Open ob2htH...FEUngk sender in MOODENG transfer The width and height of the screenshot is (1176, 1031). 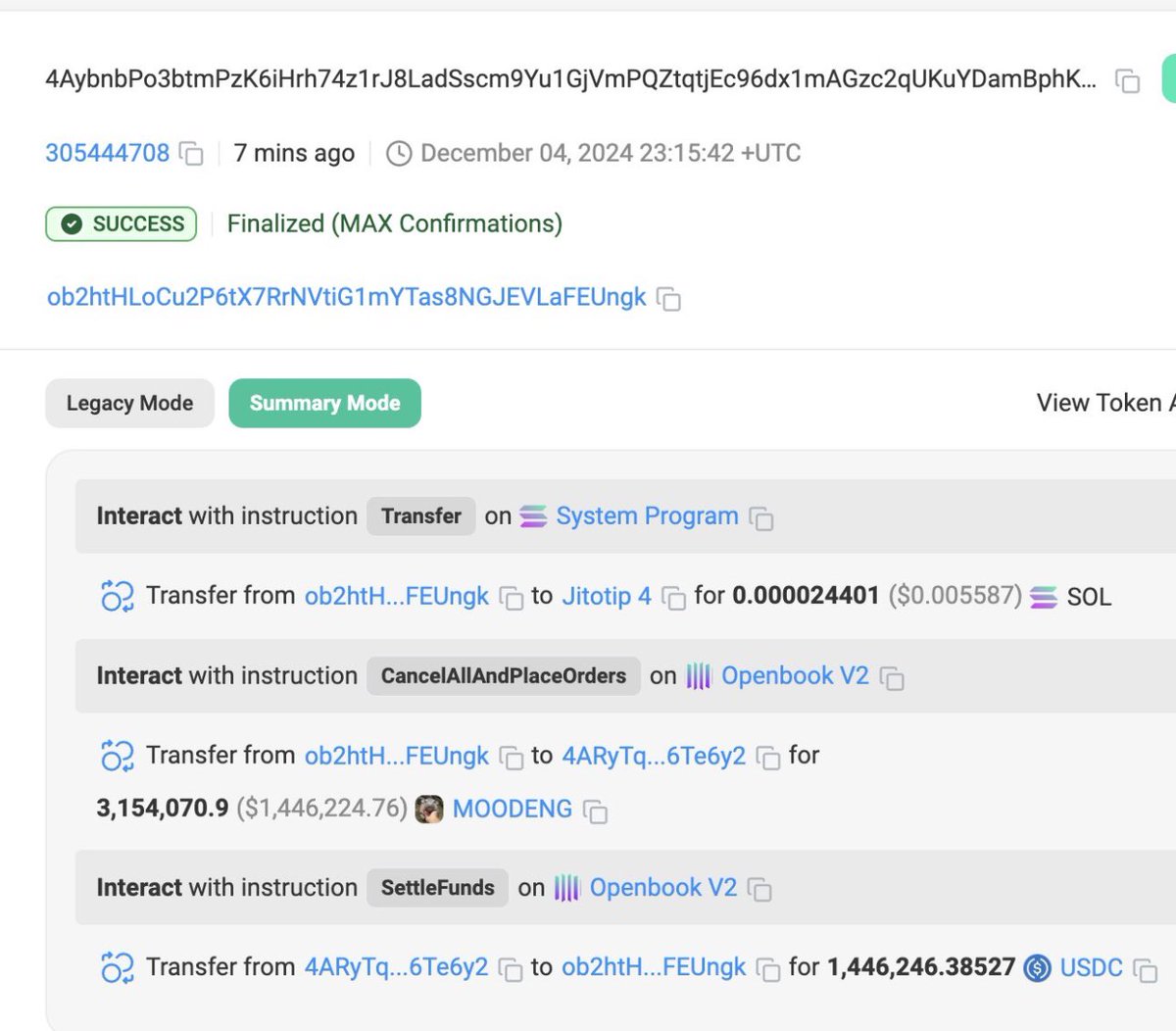[x=397, y=756]
